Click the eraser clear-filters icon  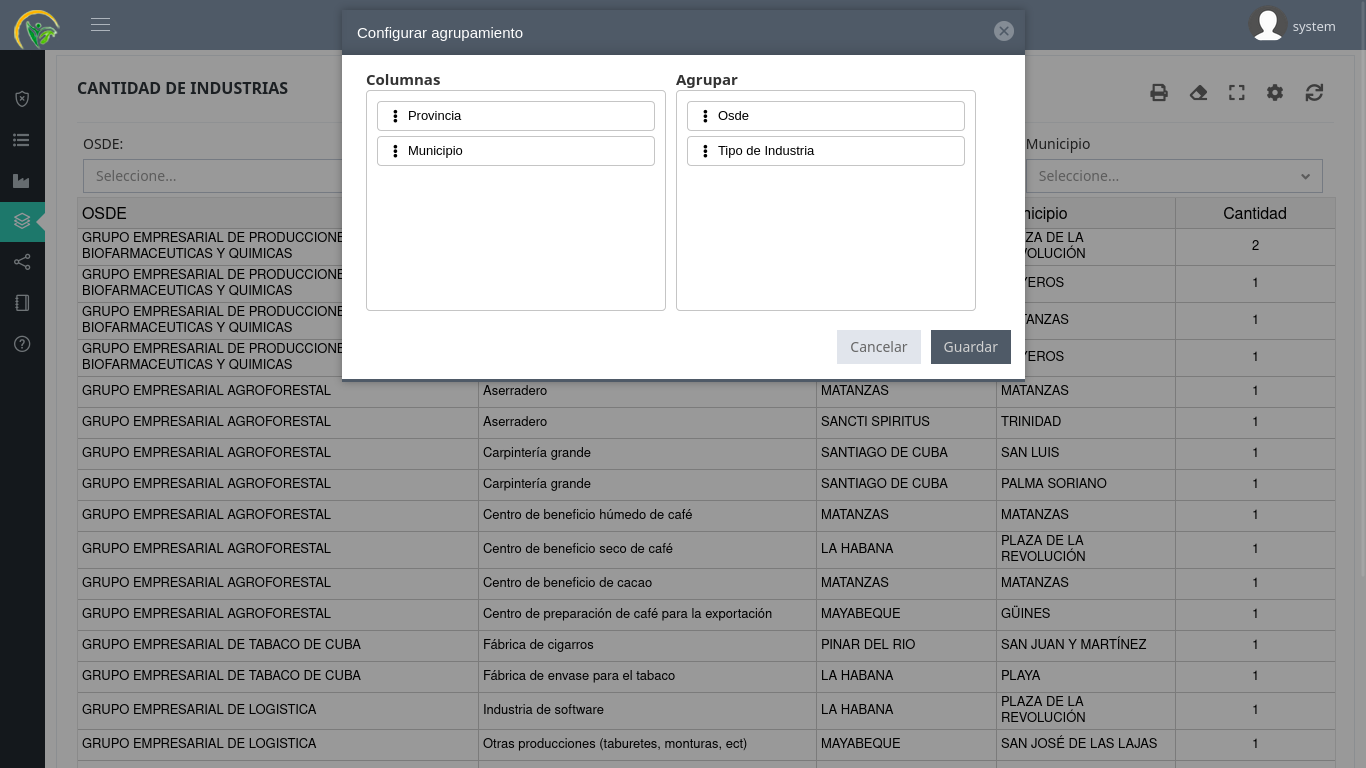1198,93
